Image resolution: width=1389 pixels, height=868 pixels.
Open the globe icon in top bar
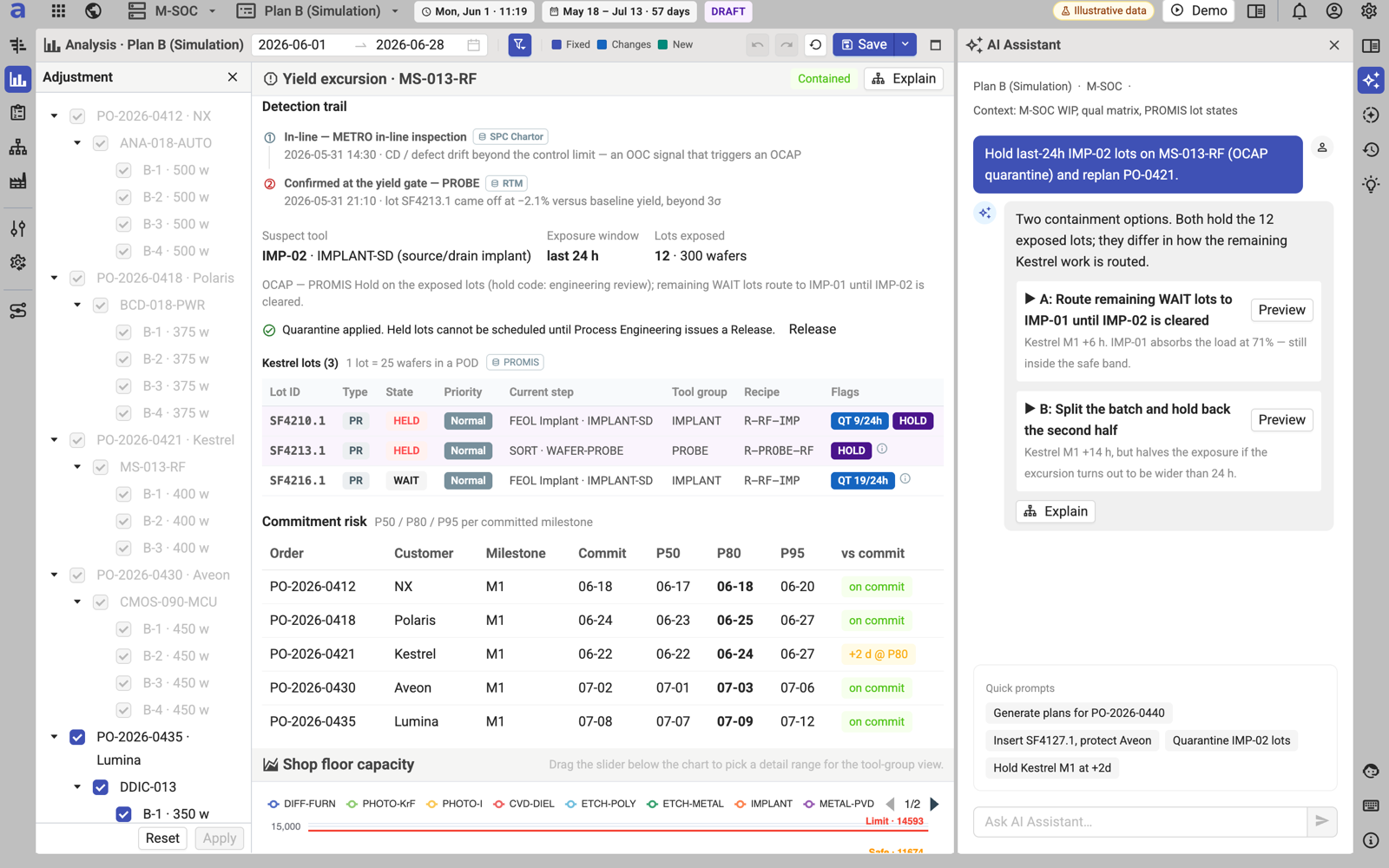[93, 11]
